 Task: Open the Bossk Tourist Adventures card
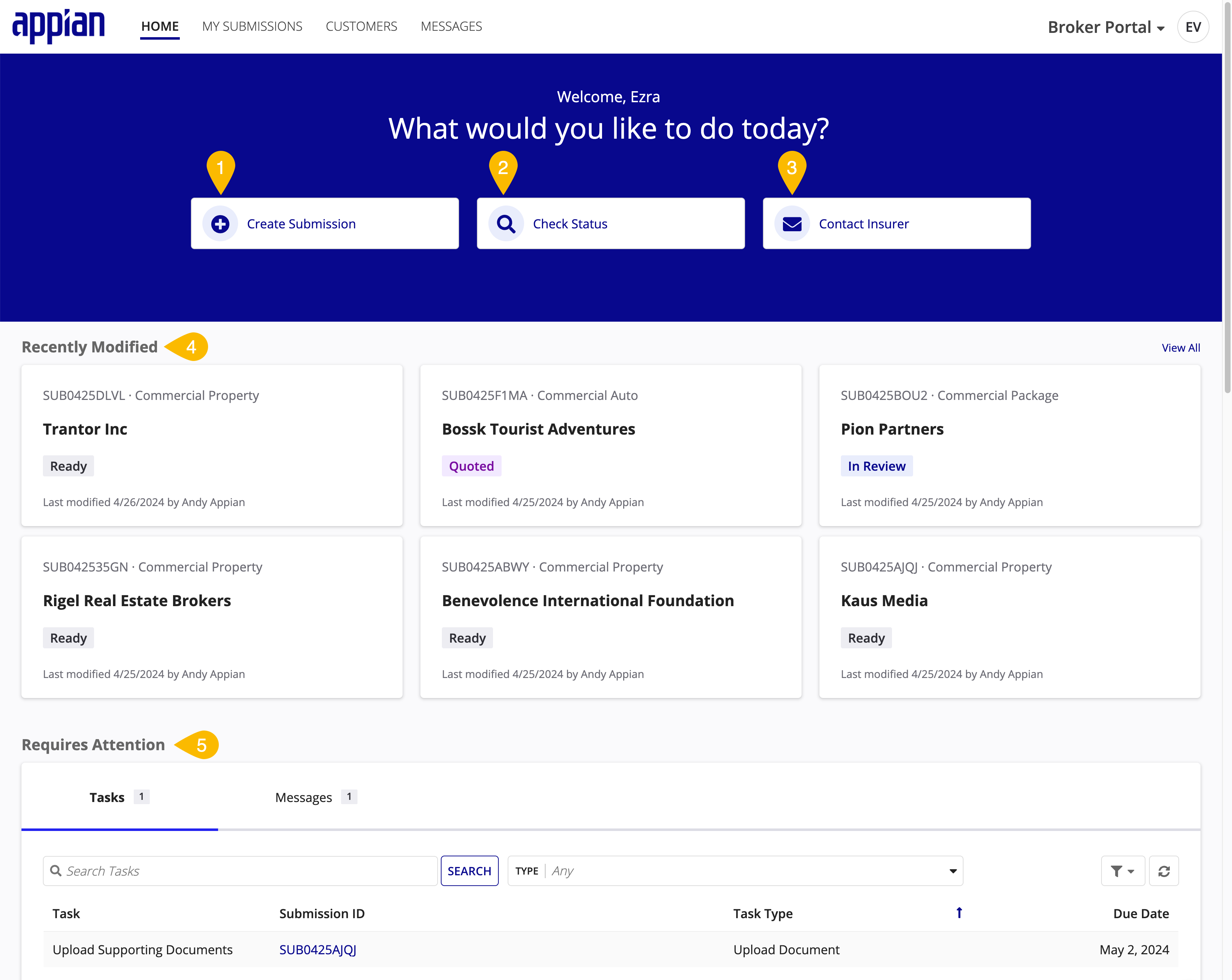pyautogui.click(x=611, y=445)
